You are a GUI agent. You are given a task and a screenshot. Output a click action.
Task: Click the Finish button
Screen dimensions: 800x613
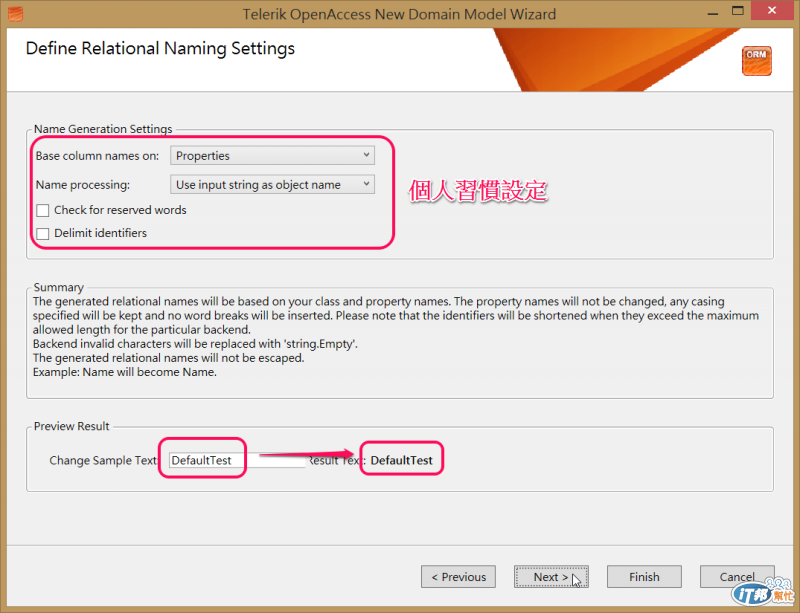point(644,577)
